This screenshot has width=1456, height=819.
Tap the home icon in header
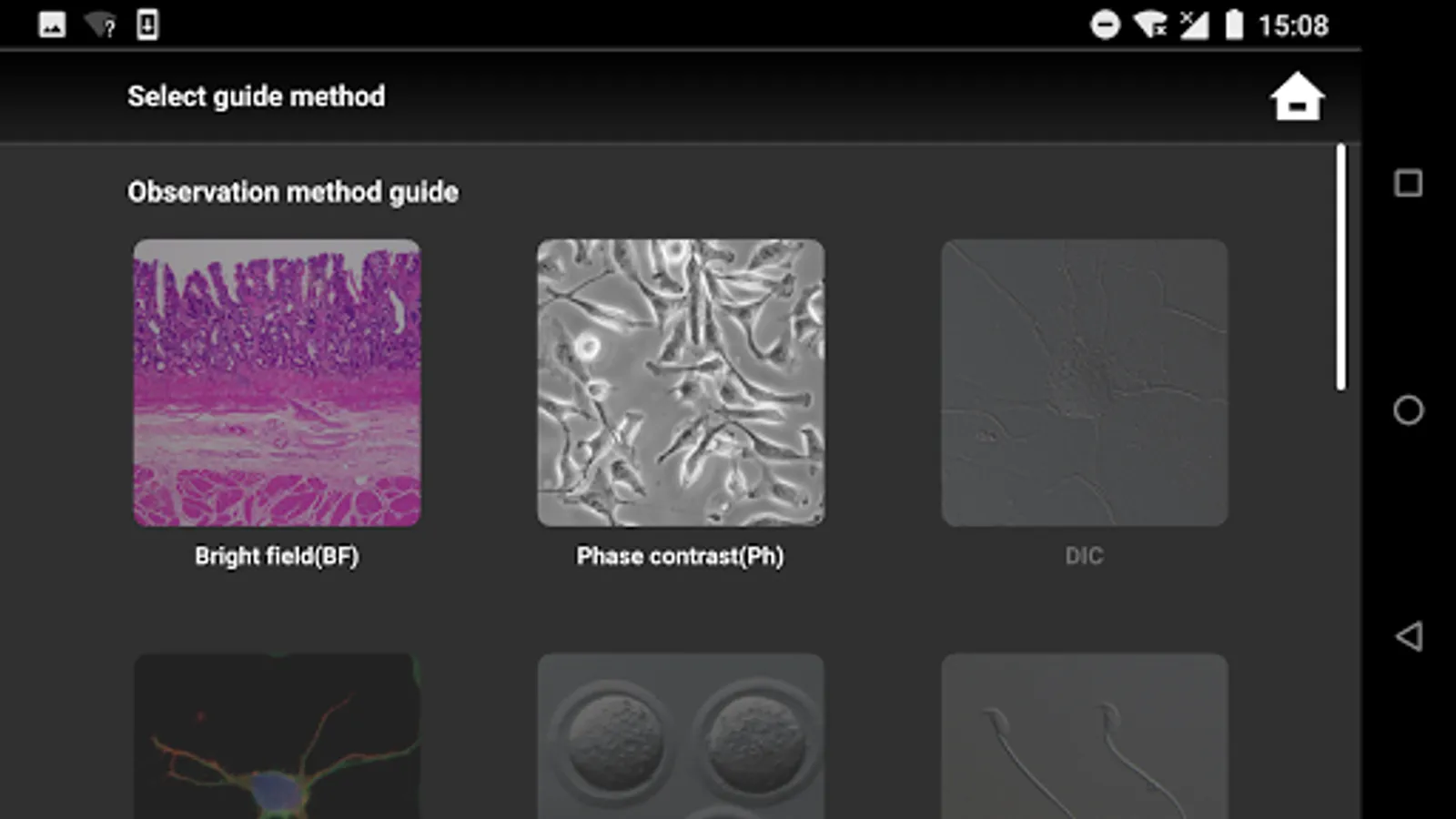point(1297,96)
